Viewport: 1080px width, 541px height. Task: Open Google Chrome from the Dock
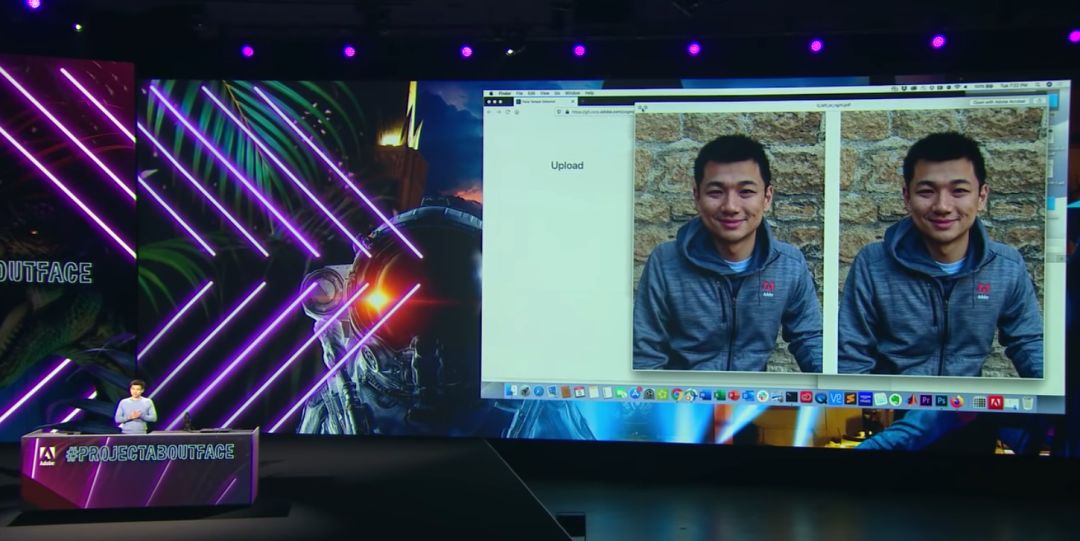coord(677,394)
